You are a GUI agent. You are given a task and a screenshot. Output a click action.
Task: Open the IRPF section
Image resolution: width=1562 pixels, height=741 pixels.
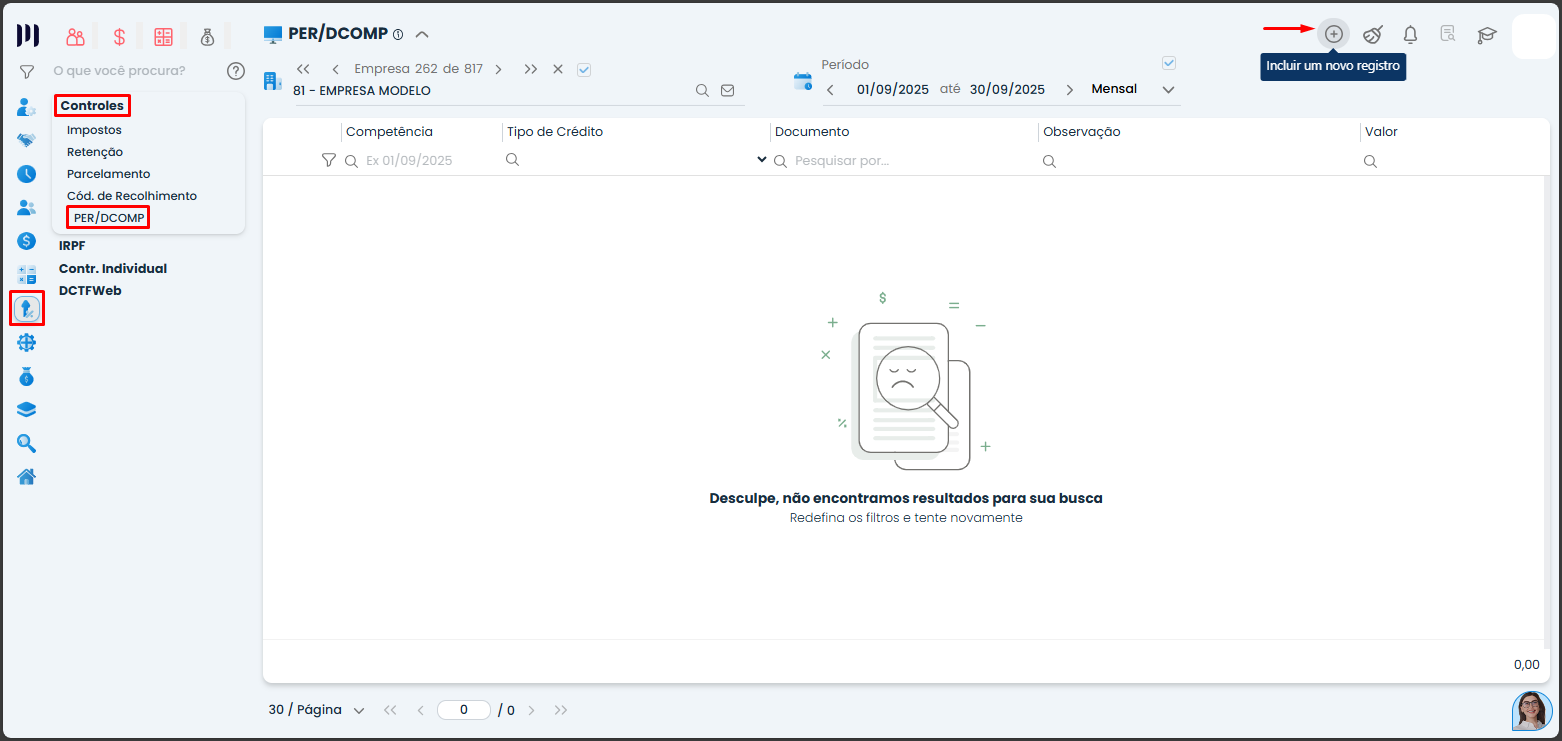coord(72,246)
